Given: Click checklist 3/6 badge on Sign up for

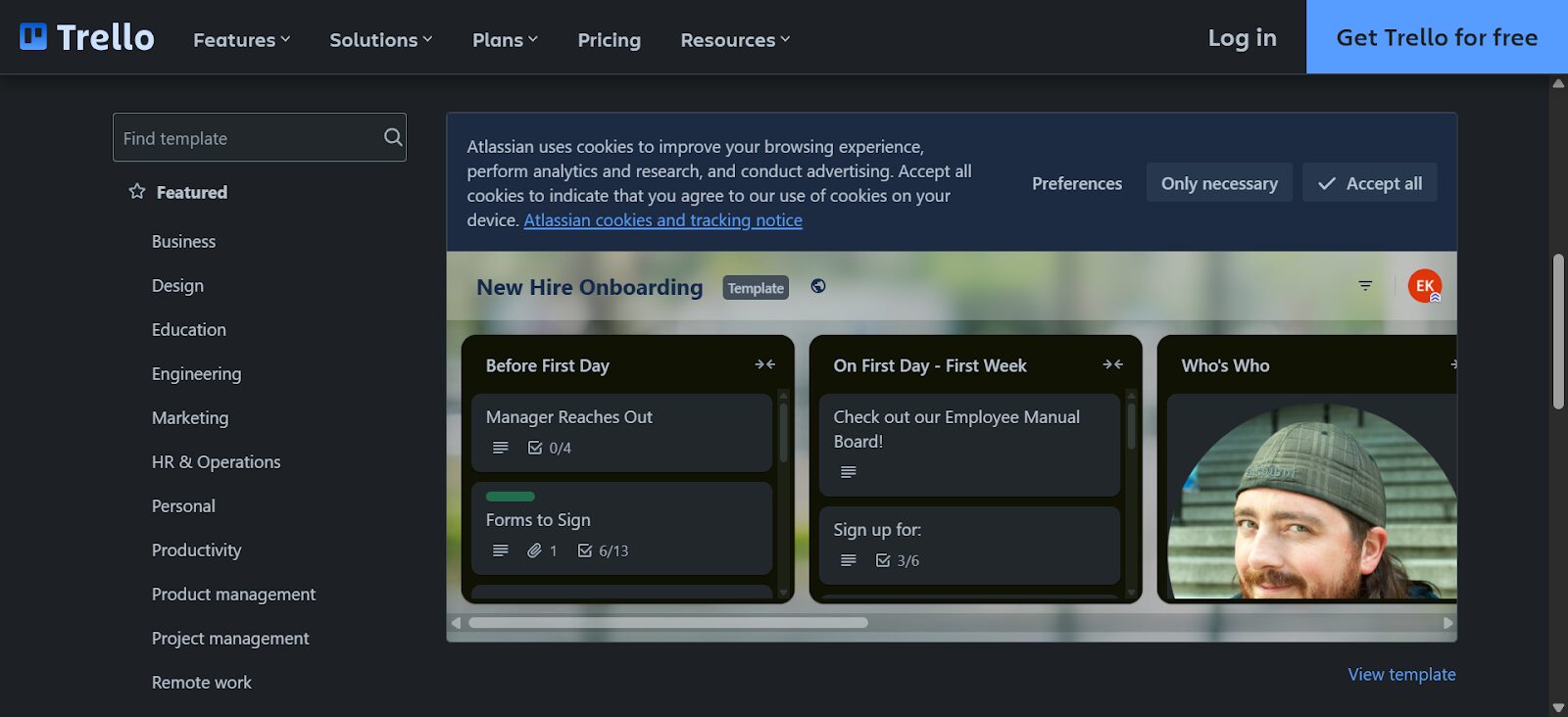Looking at the screenshot, I should pos(898,560).
